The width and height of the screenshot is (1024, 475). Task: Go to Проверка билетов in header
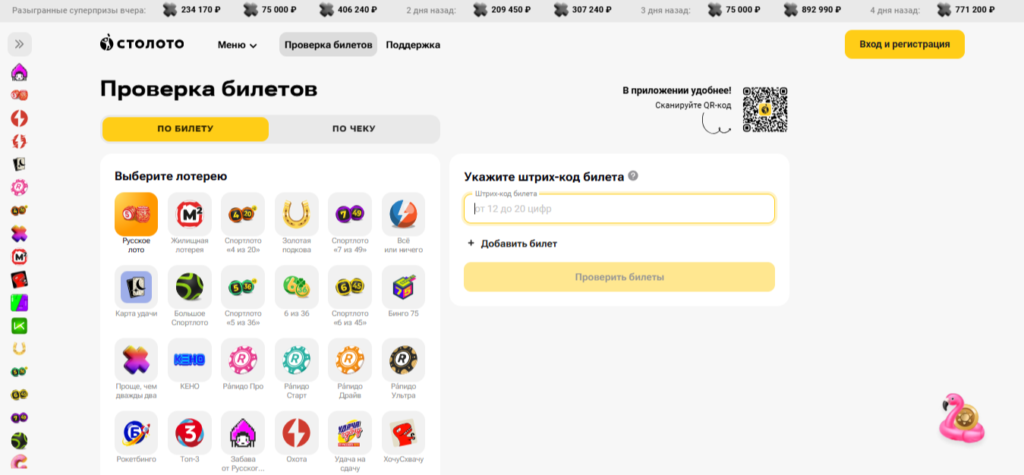coord(328,44)
